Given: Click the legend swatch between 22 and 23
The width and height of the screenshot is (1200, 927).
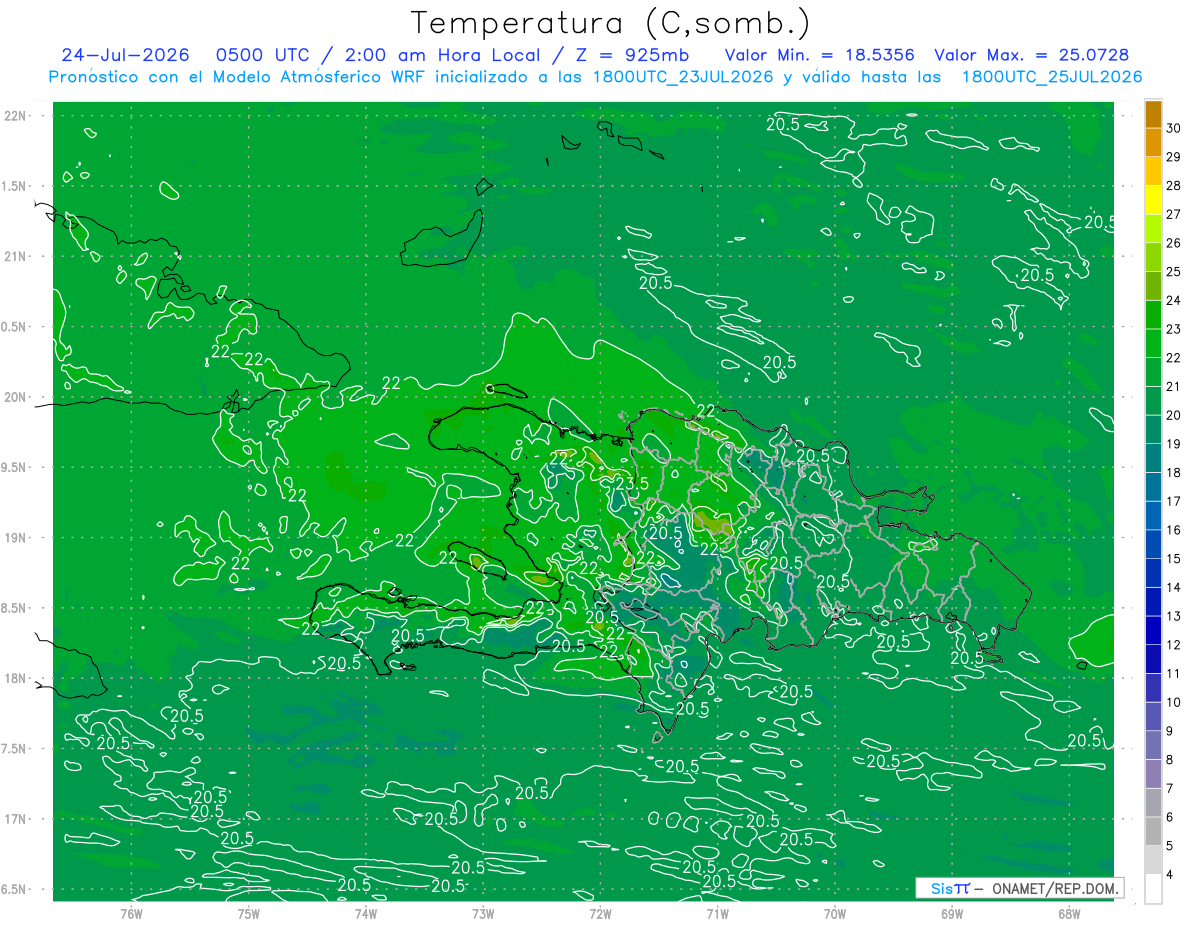Looking at the screenshot, I should point(1153,343).
